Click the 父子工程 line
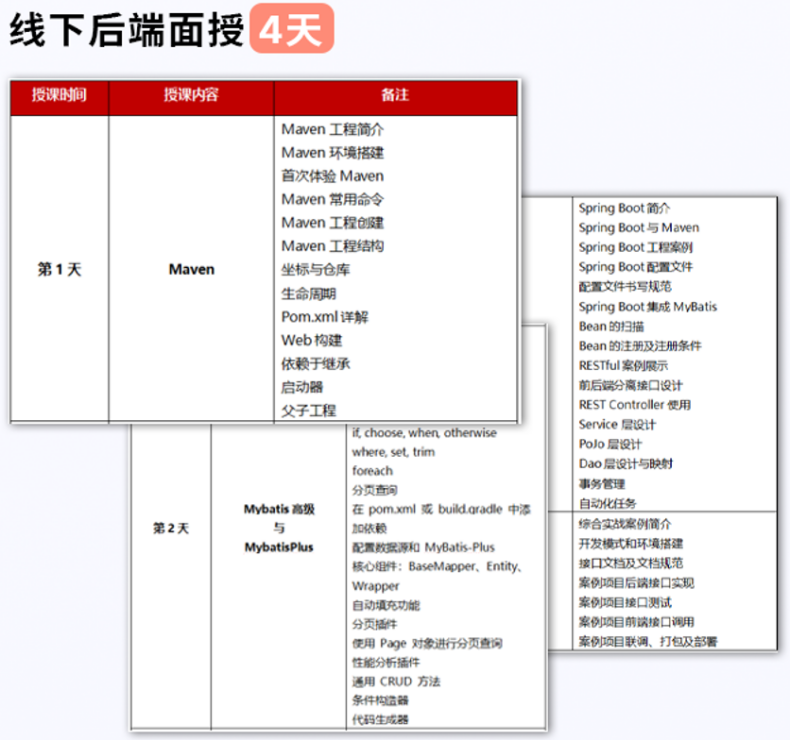Image resolution: width=790 pixels, height=740 pixels. pyautogui.click(x=308, y=410)
